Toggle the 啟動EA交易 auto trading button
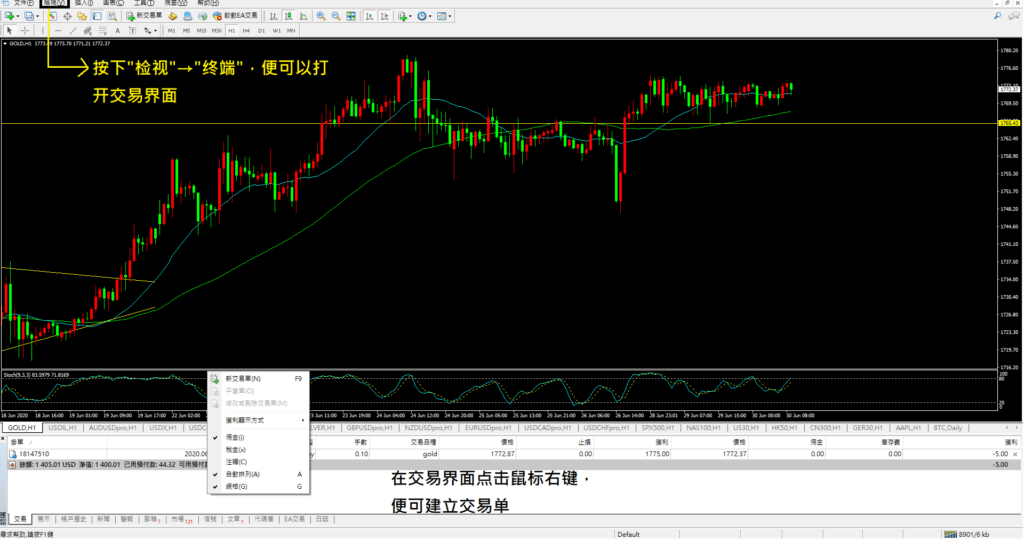The image size is (1024, 540). pos(235,17)
